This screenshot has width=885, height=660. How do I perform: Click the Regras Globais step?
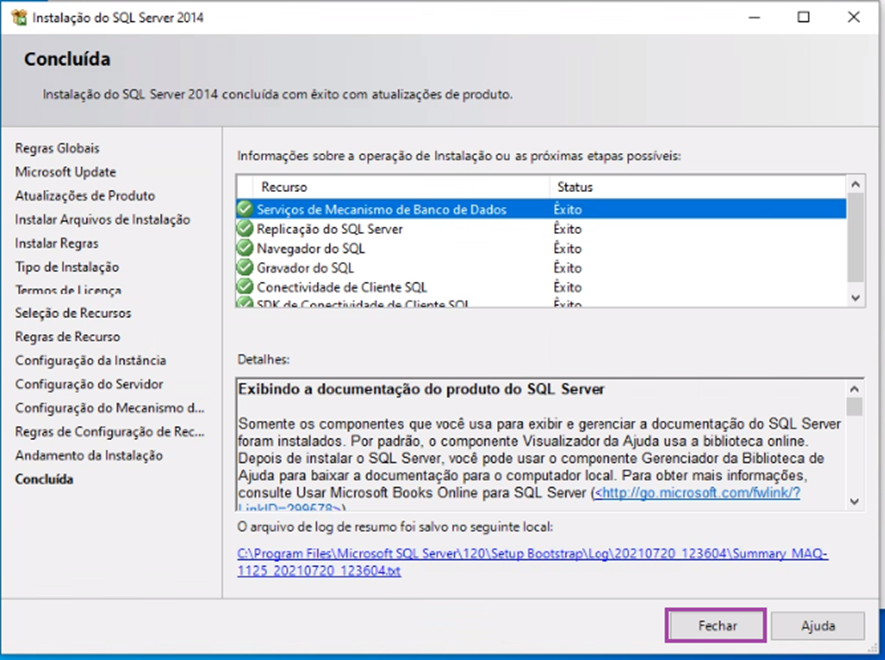(57, 148)
